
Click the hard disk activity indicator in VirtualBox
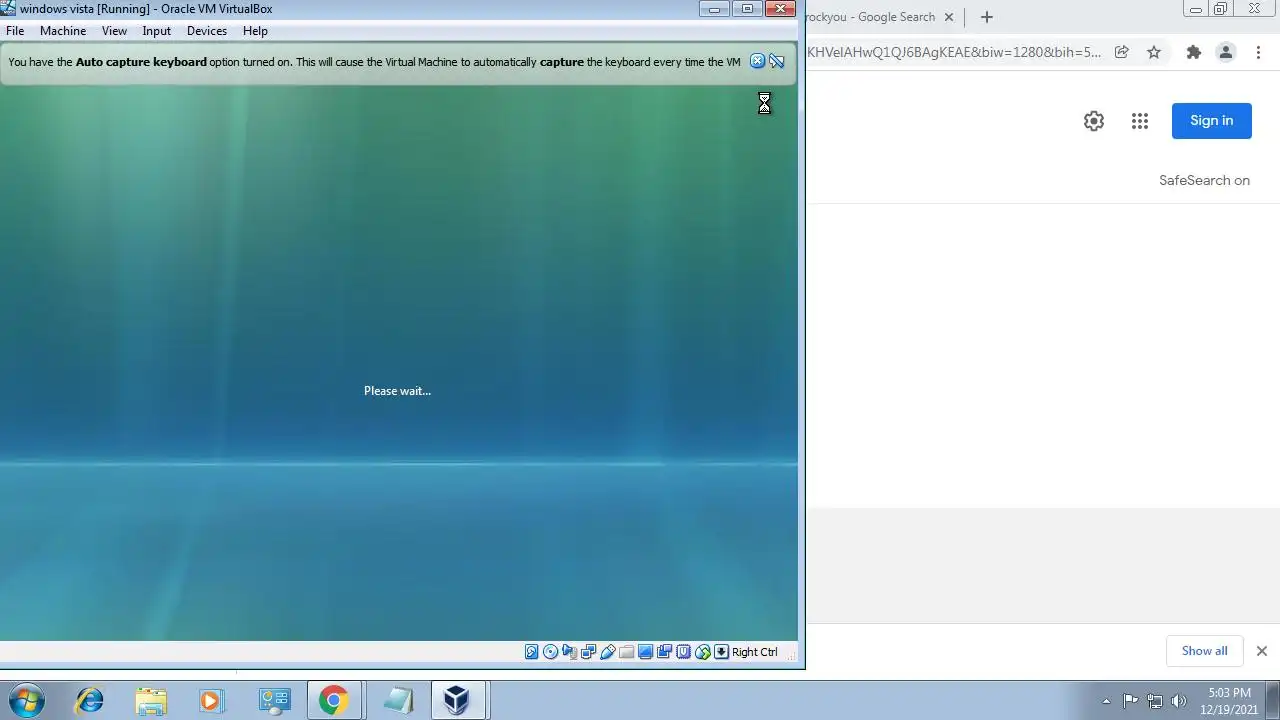click(x=532, y=652)
